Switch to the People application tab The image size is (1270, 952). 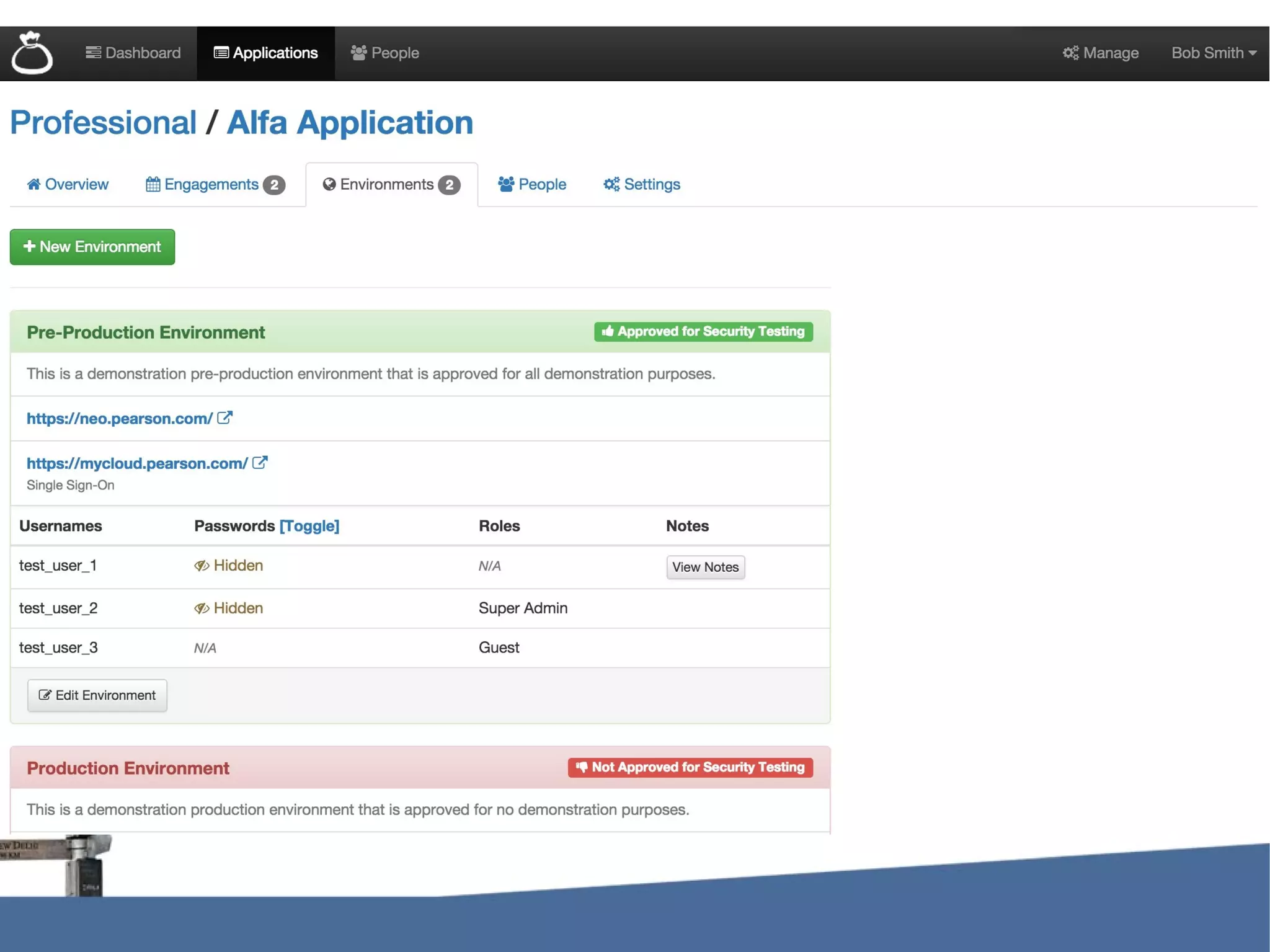(532, 184)
